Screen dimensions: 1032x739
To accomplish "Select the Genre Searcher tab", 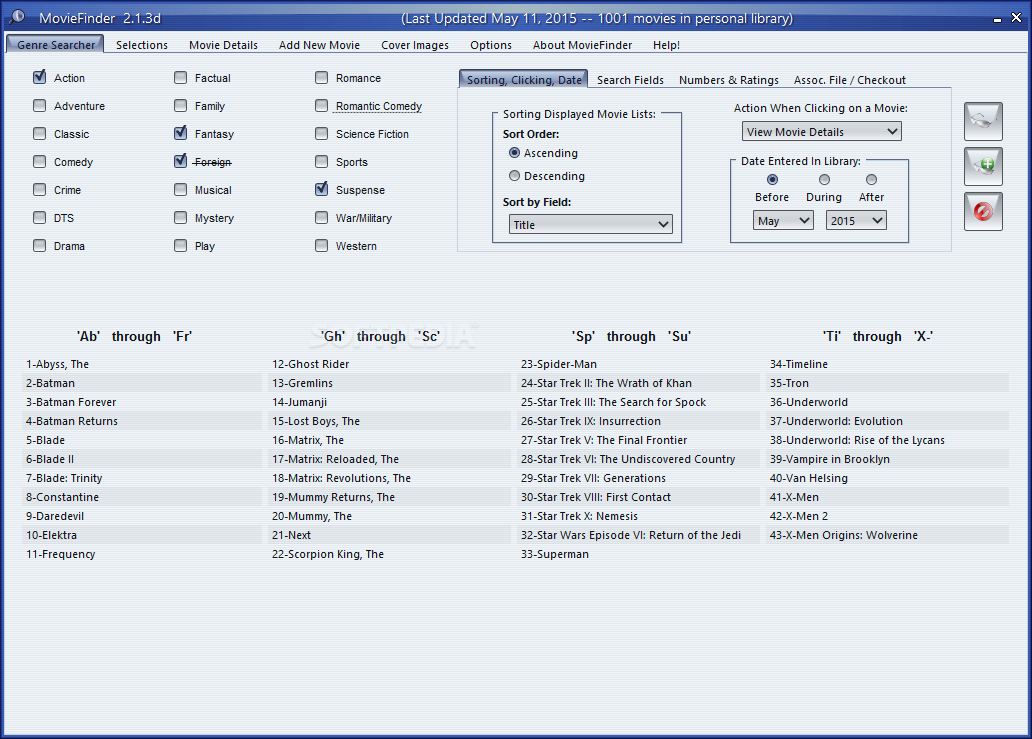I will 55,44.
